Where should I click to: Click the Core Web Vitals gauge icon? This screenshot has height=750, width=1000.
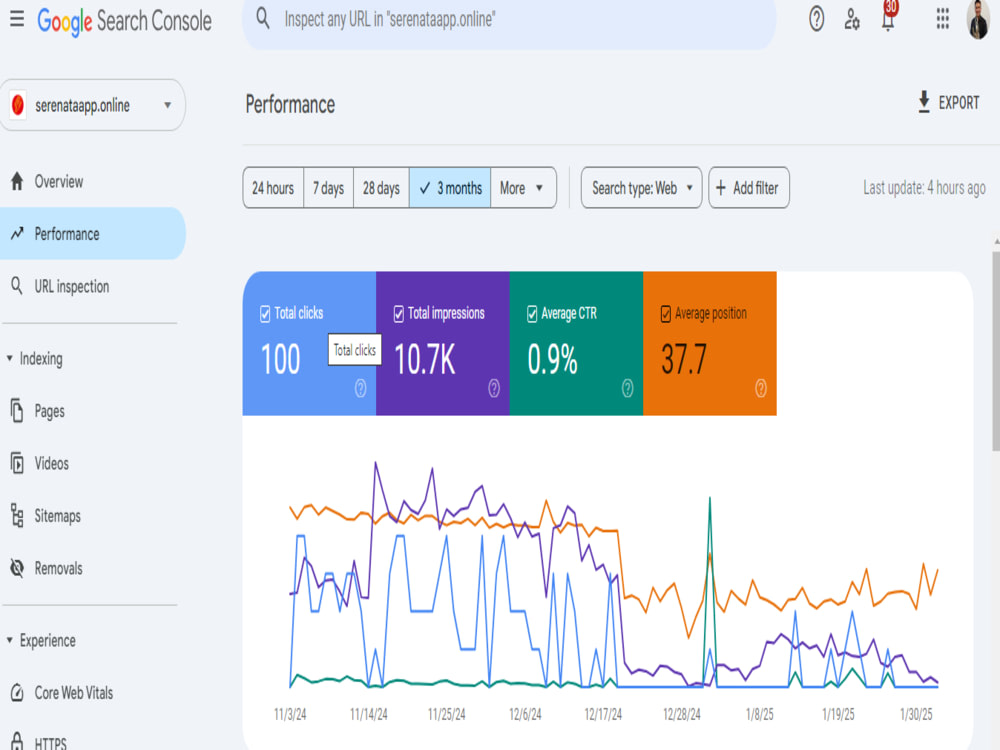[x=17, y=693]
